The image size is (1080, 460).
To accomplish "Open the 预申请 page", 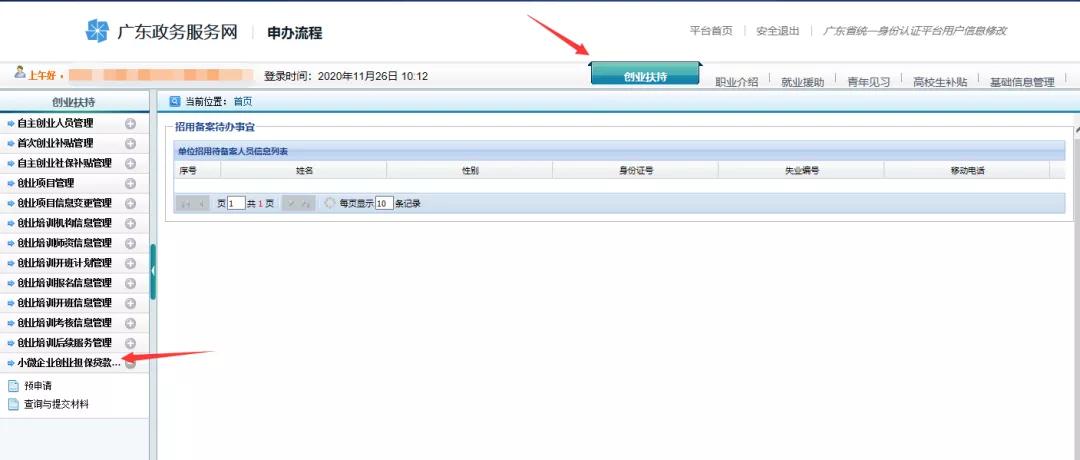I will 38,385.
